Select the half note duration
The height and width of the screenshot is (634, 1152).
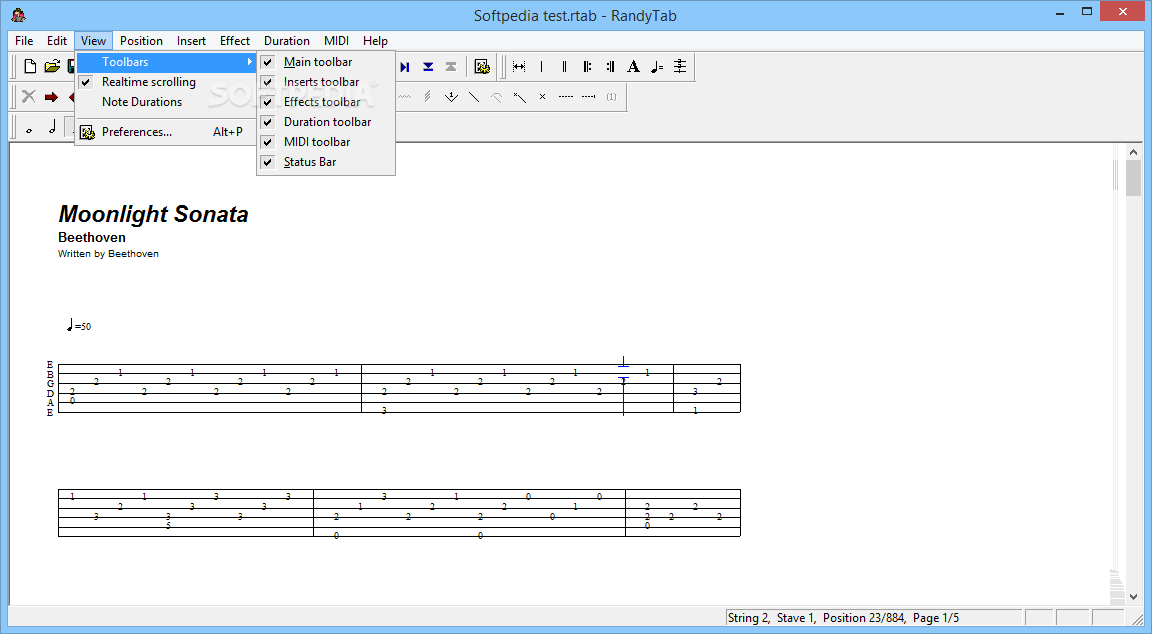pos(52,127)
